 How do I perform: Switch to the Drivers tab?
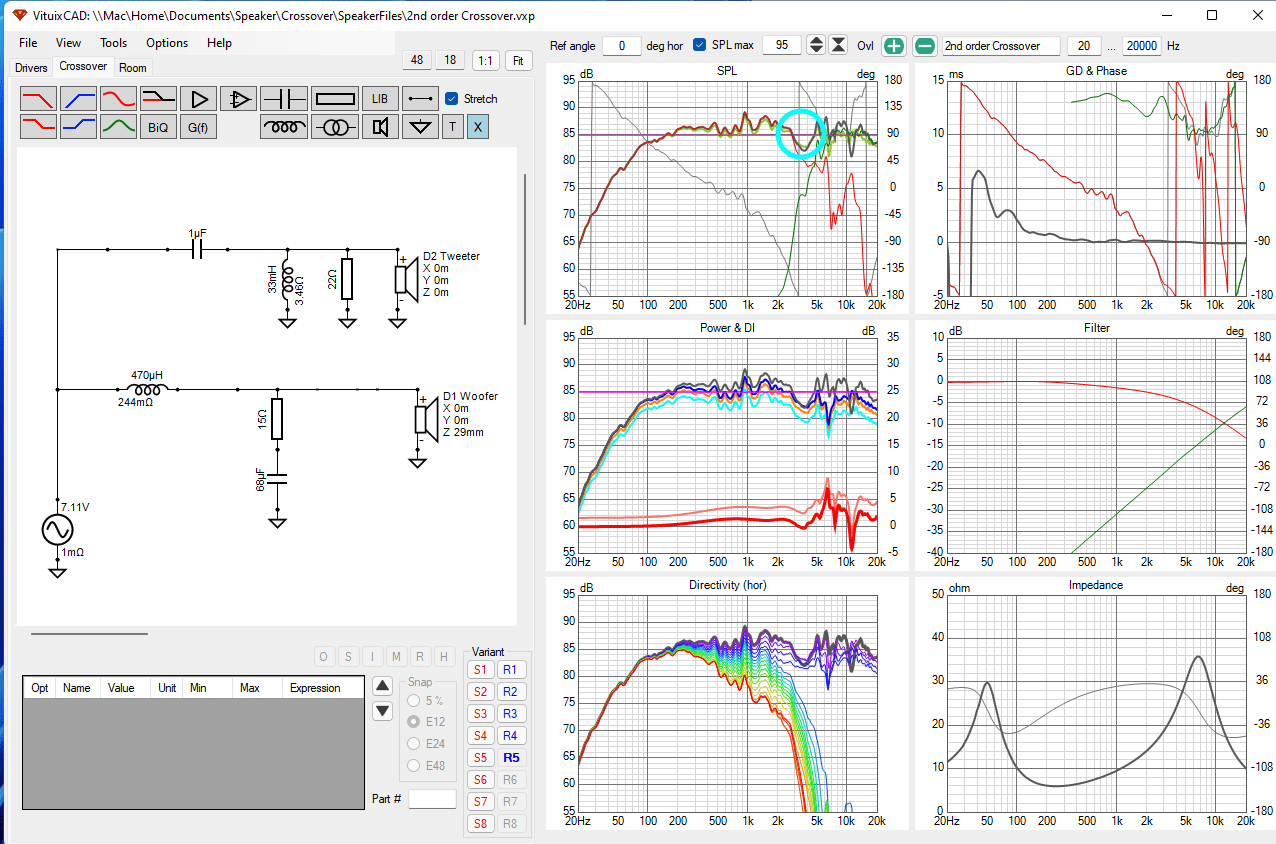[x=31, y=68]
